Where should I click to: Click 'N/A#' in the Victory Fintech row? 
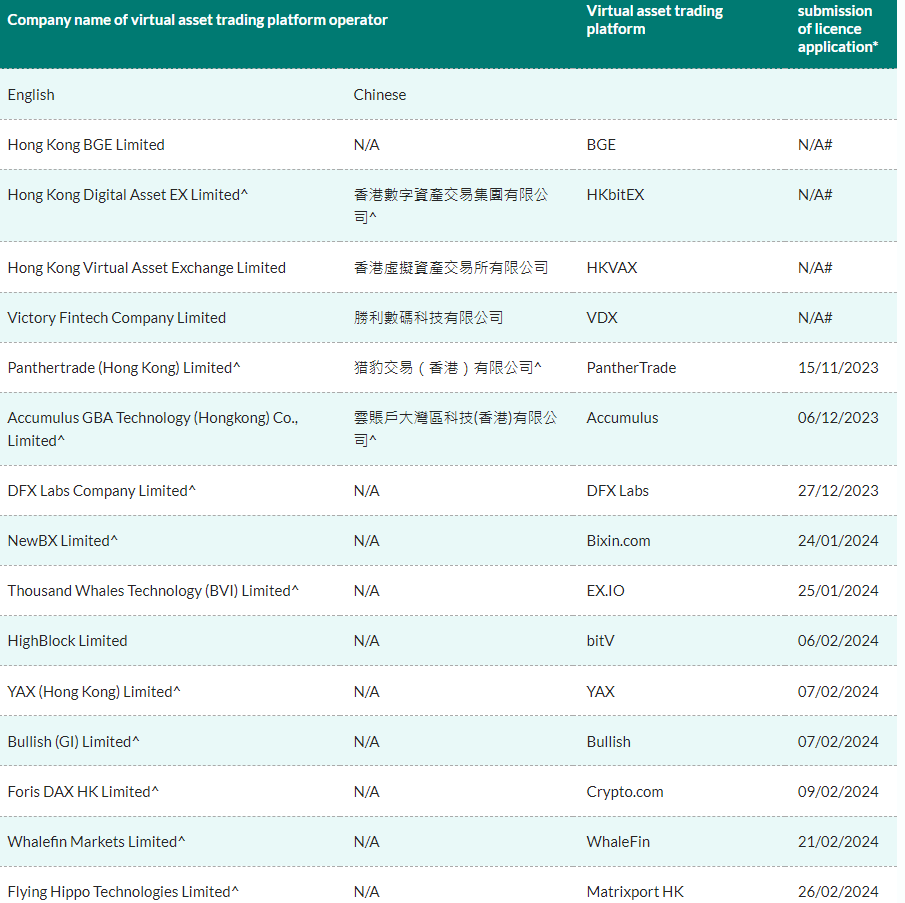pos(815,318)
